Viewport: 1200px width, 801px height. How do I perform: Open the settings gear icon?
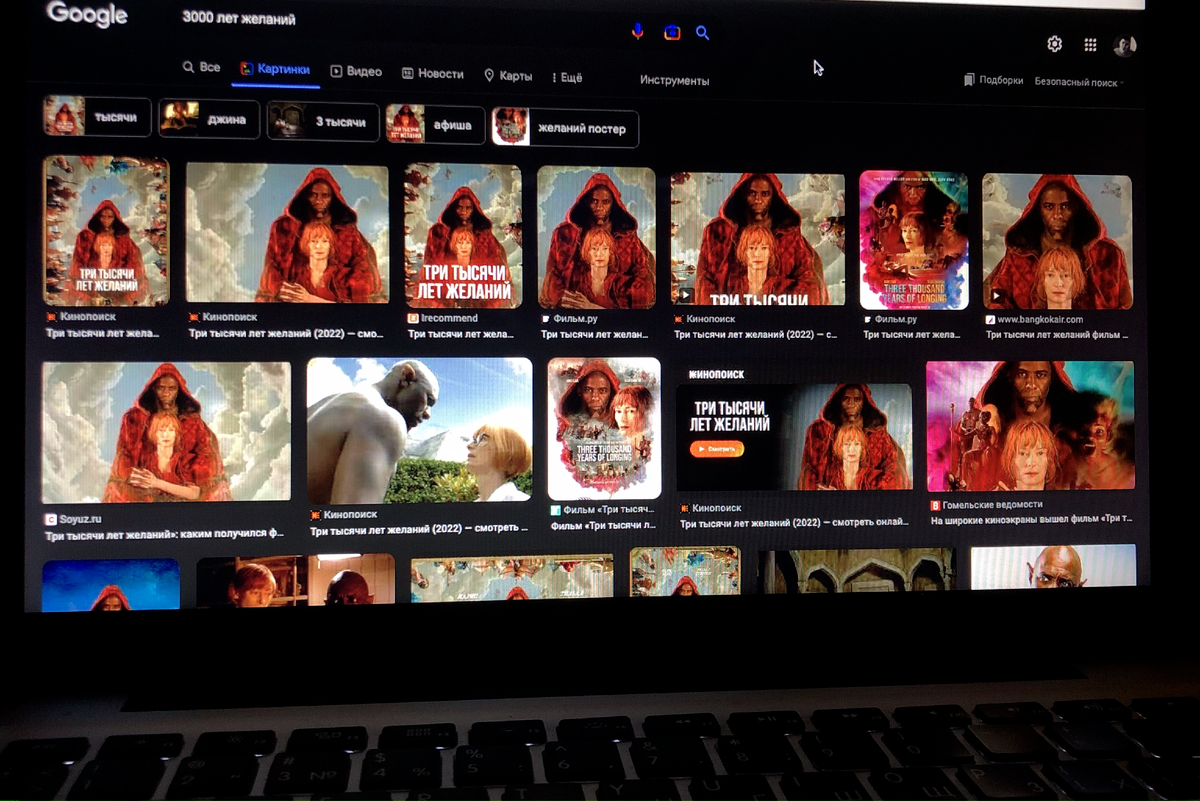(1054, 44)
